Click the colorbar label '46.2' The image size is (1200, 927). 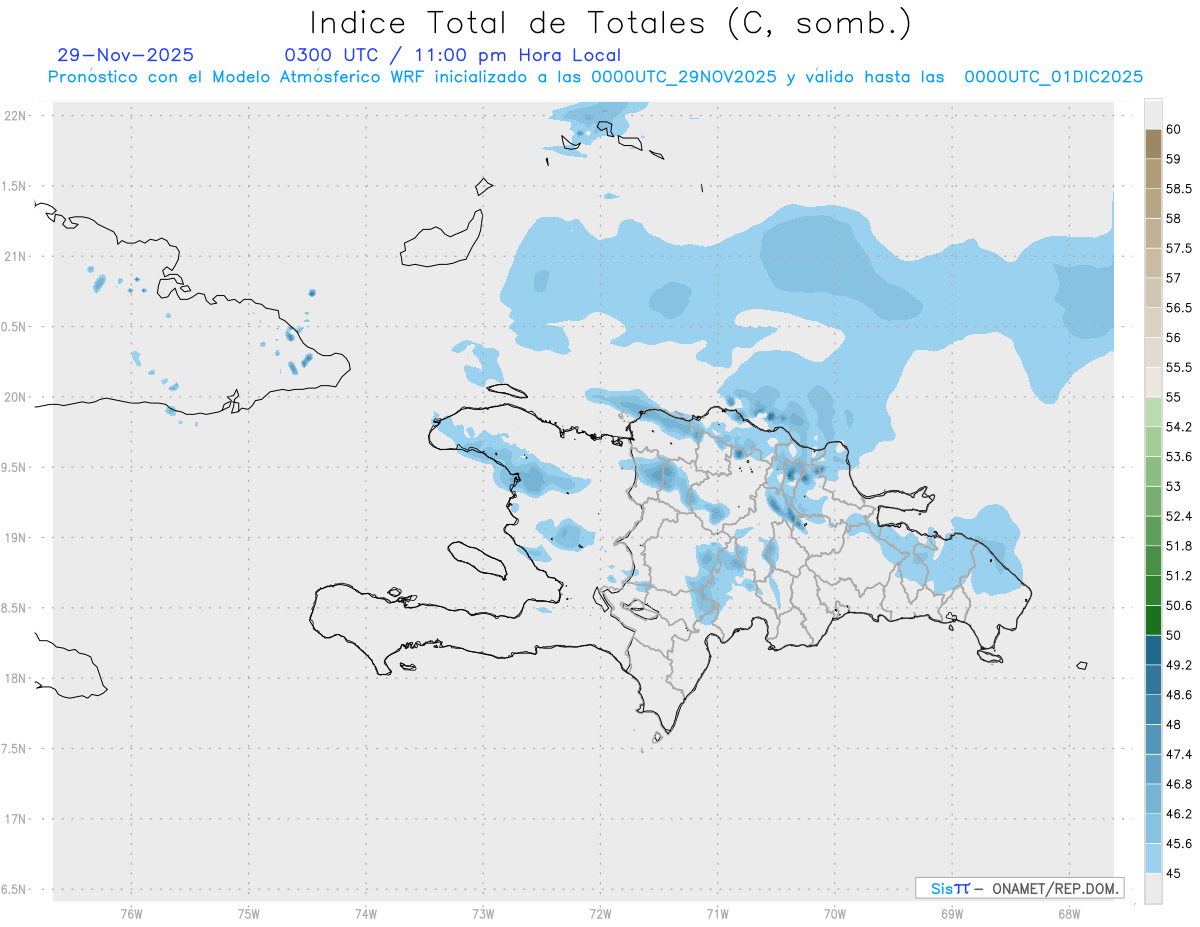[x=1178, y=814]
